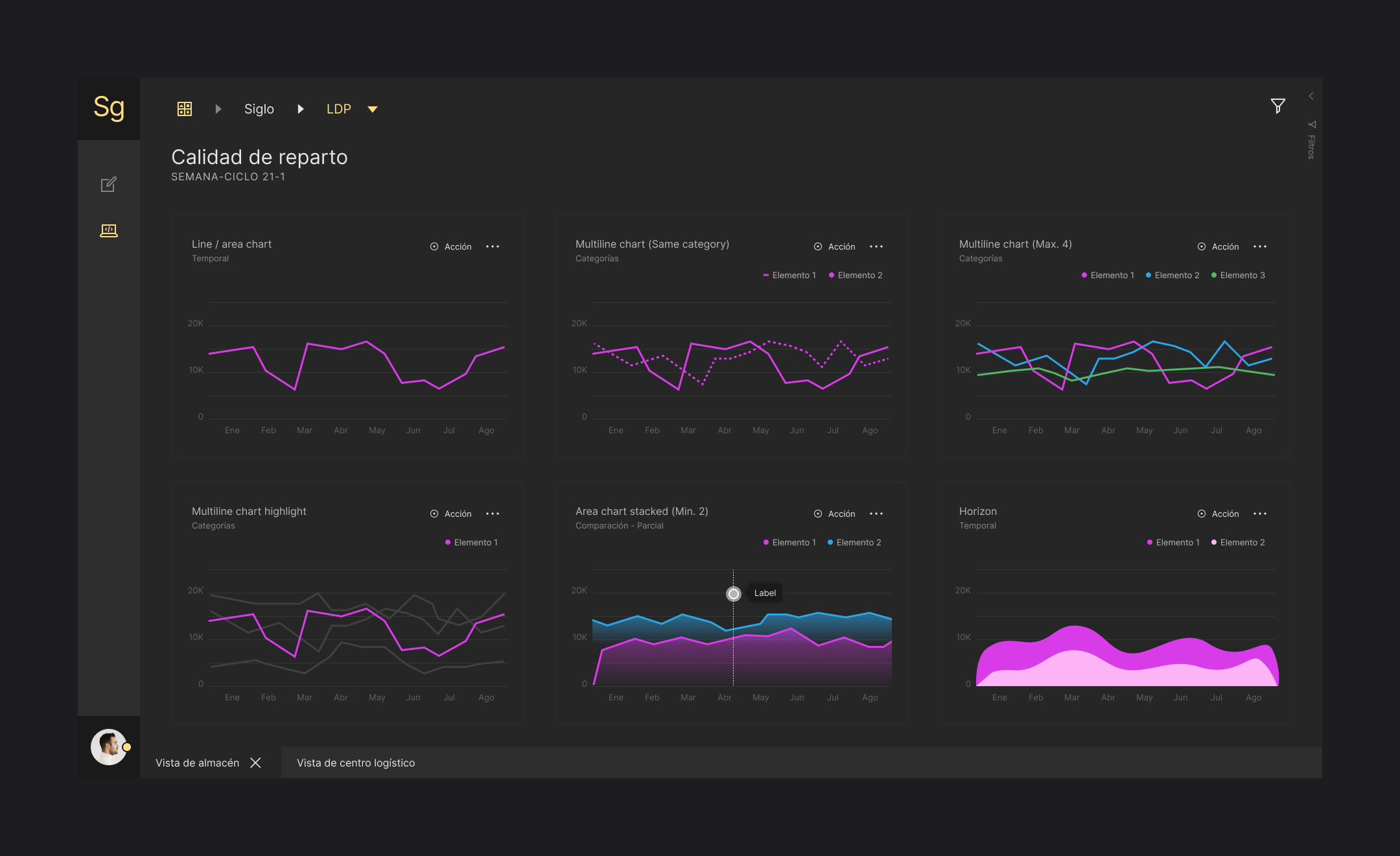Image resolution: width=1400 pixels, height=856 pixels.
Task: Click the Calidad de reparto page title
Action: (259, 157)
